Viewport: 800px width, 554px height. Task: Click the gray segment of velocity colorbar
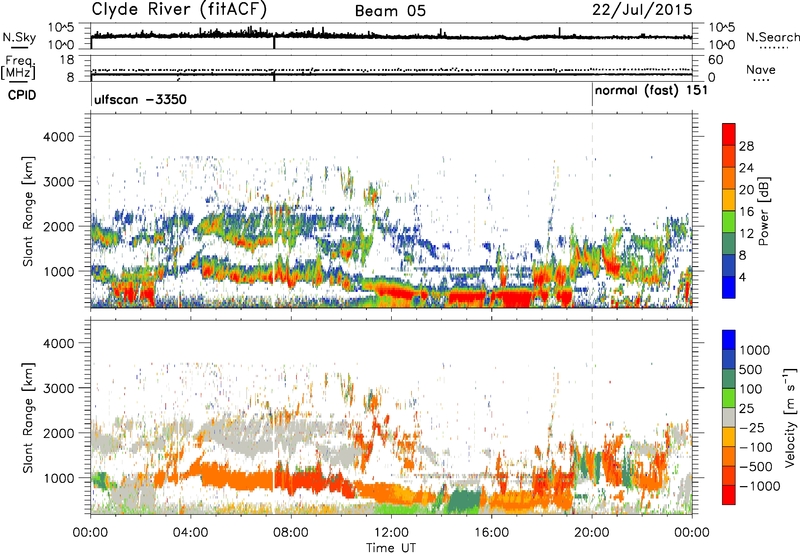[729, 418]
